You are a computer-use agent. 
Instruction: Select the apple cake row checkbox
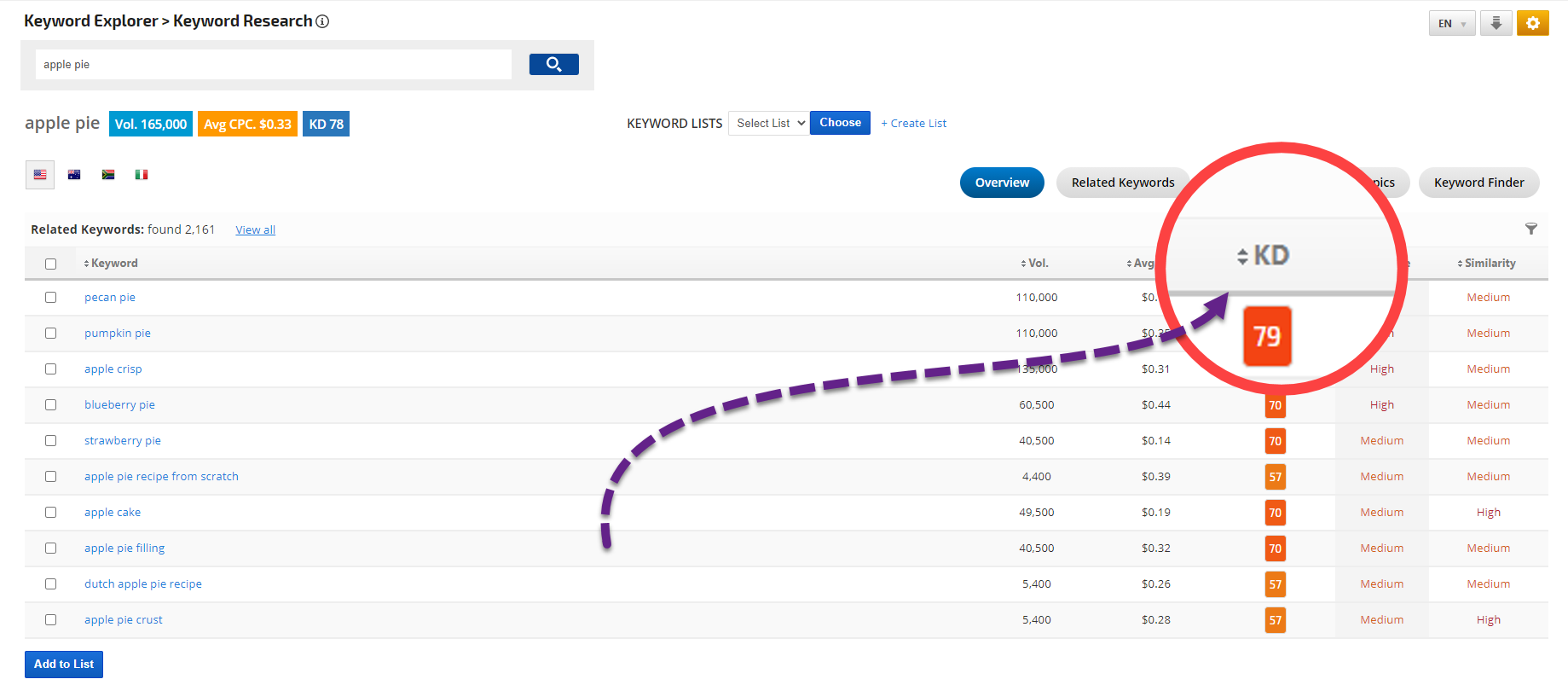point(51,513)
